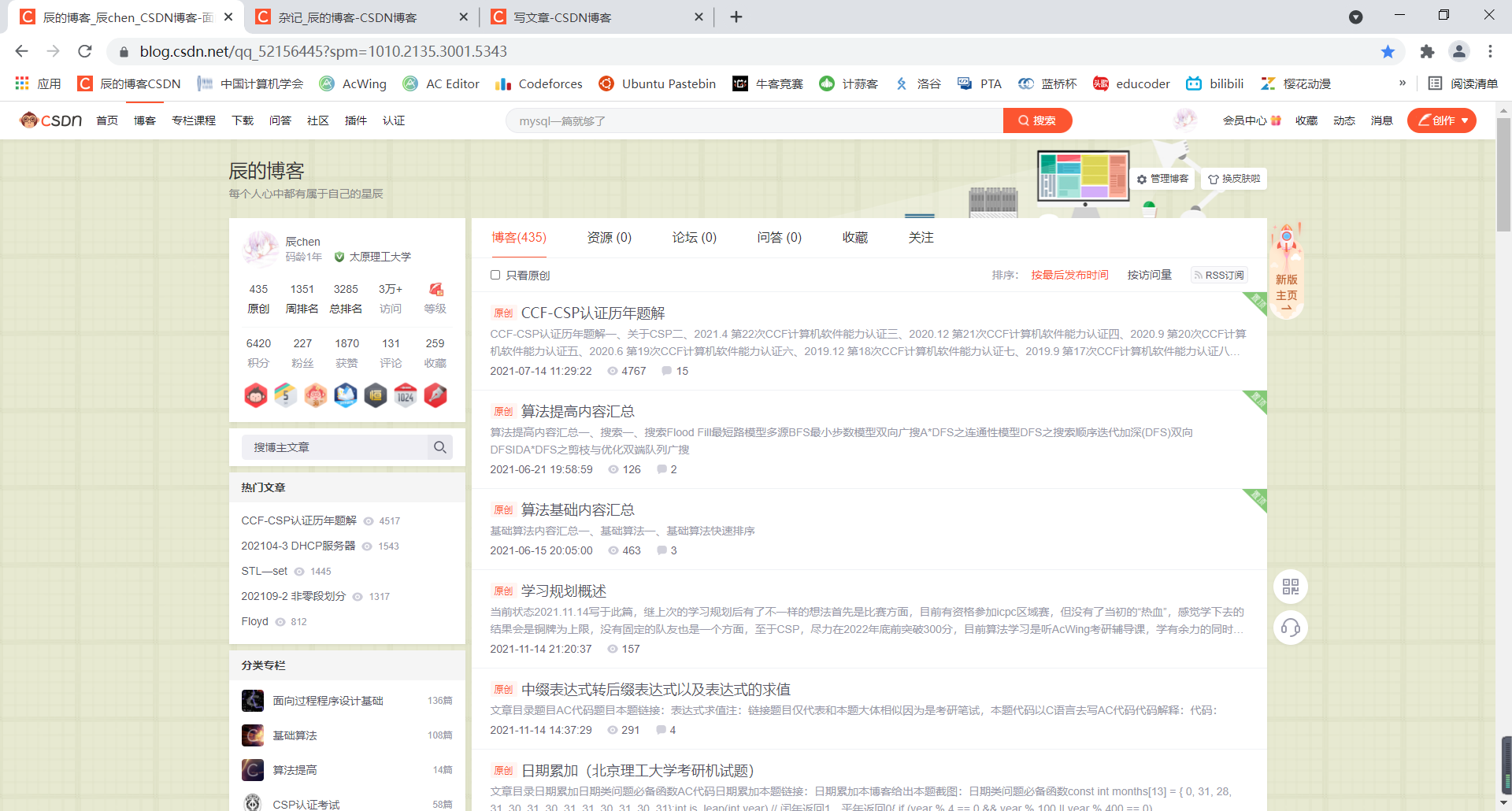Click the magnifier icon in blog search
The height and width of the screenshot is (811, 1512).
pos(440,447)
